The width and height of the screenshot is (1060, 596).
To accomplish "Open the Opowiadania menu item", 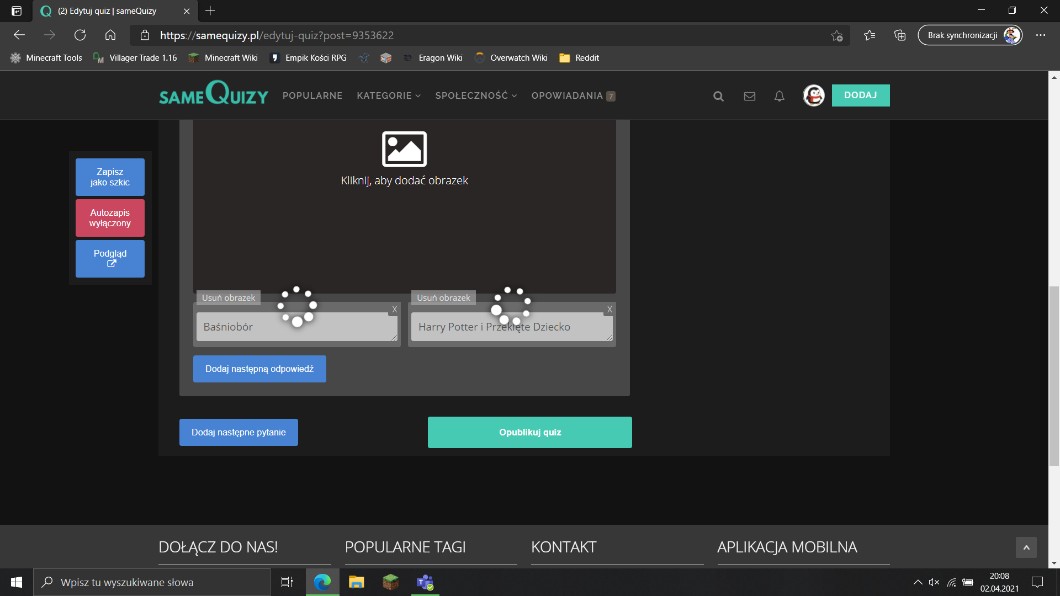I will (572, 96).
